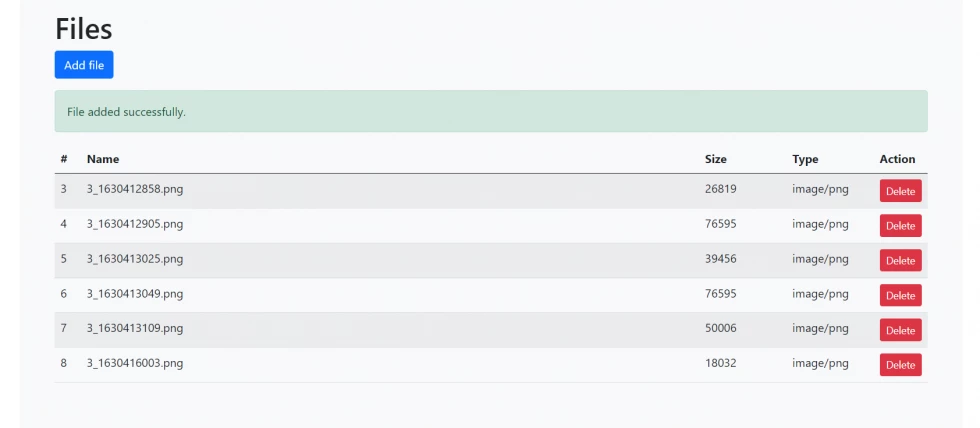Delete file 3_1630413049.png
980x428 pixels.
coord(900,295)
